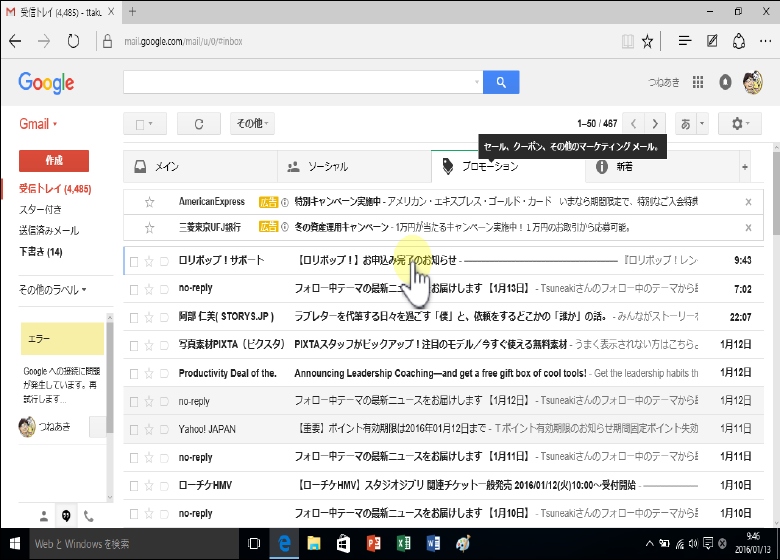The image size is (780, 560).
Task: Open the その他 actions dropdown
Action: coord(252,123)
